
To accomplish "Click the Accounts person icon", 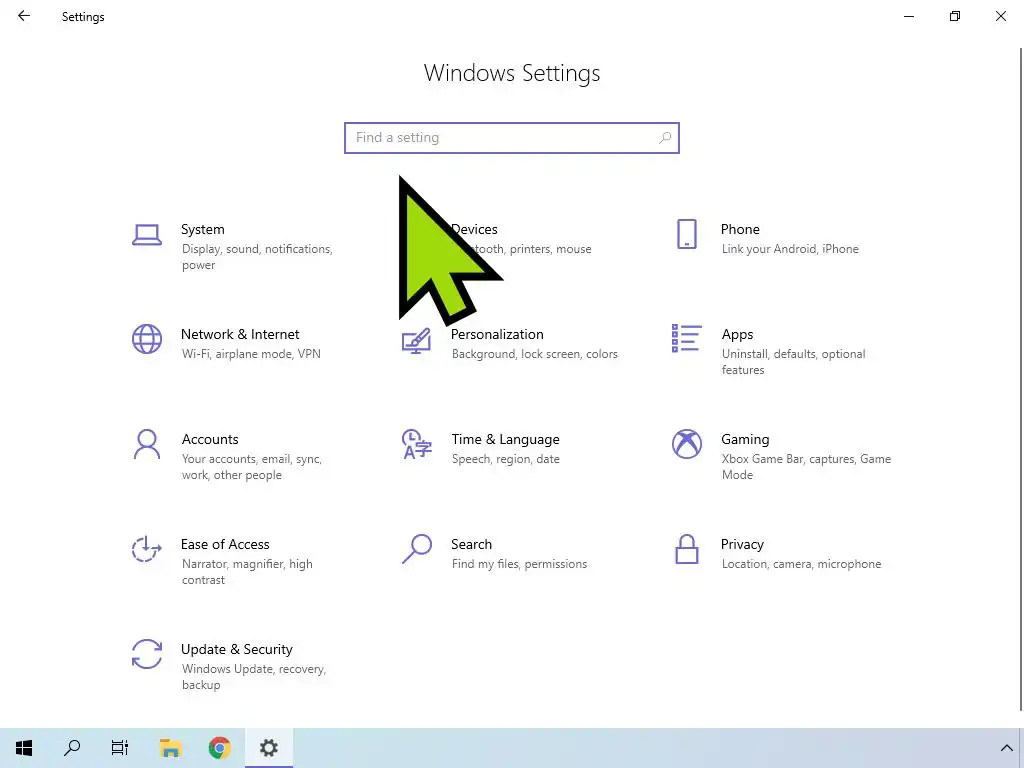I will point(147,444).
